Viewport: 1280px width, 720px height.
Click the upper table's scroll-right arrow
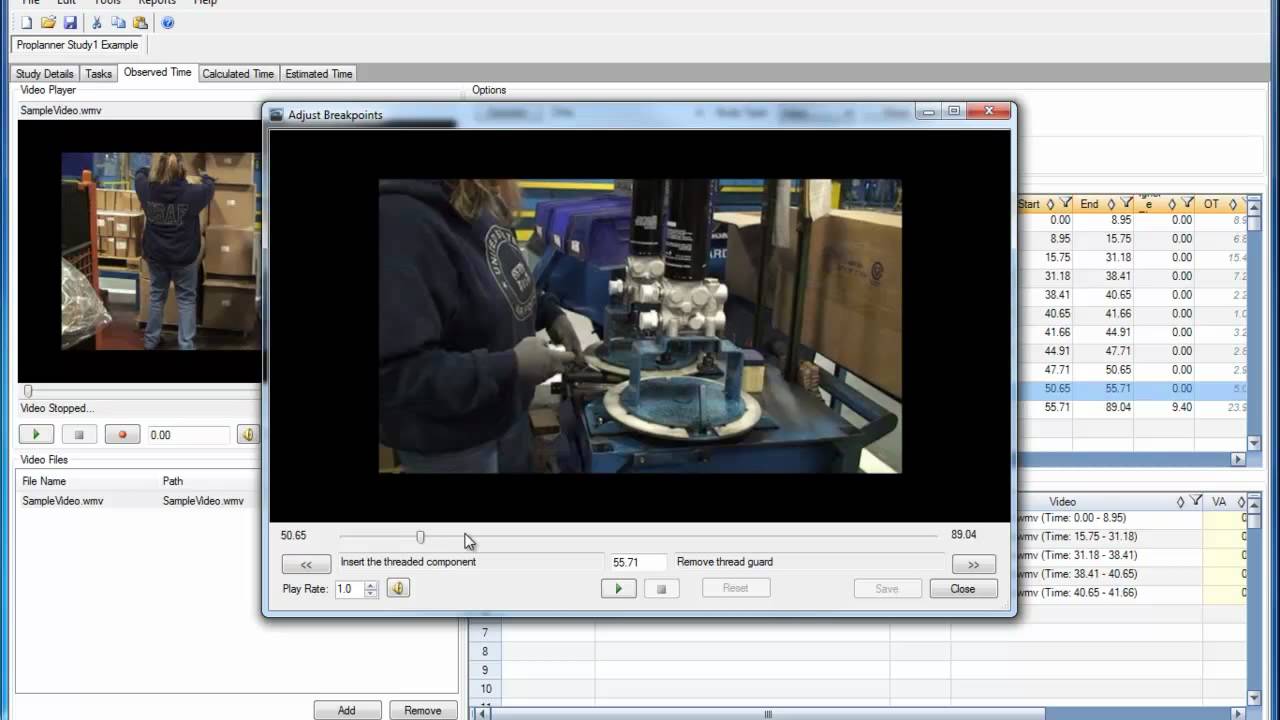1238,459
